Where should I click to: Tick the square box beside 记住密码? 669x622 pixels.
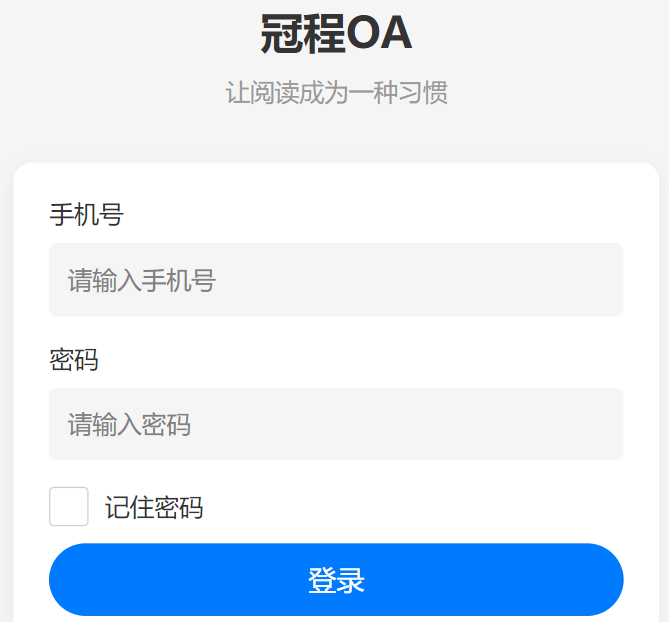tap(69, 507)
